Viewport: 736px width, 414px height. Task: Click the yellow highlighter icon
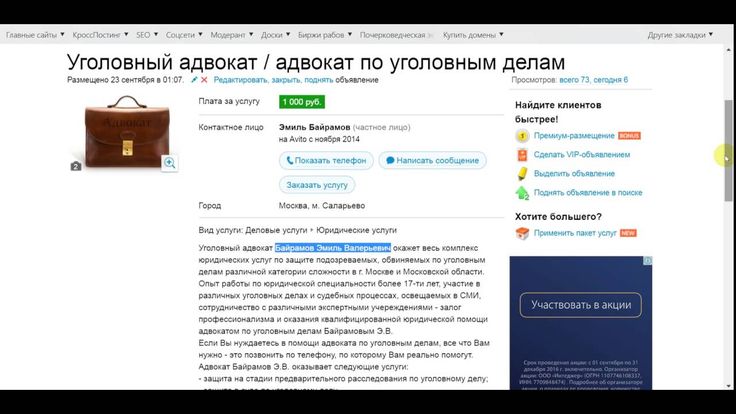pos(522,174)
